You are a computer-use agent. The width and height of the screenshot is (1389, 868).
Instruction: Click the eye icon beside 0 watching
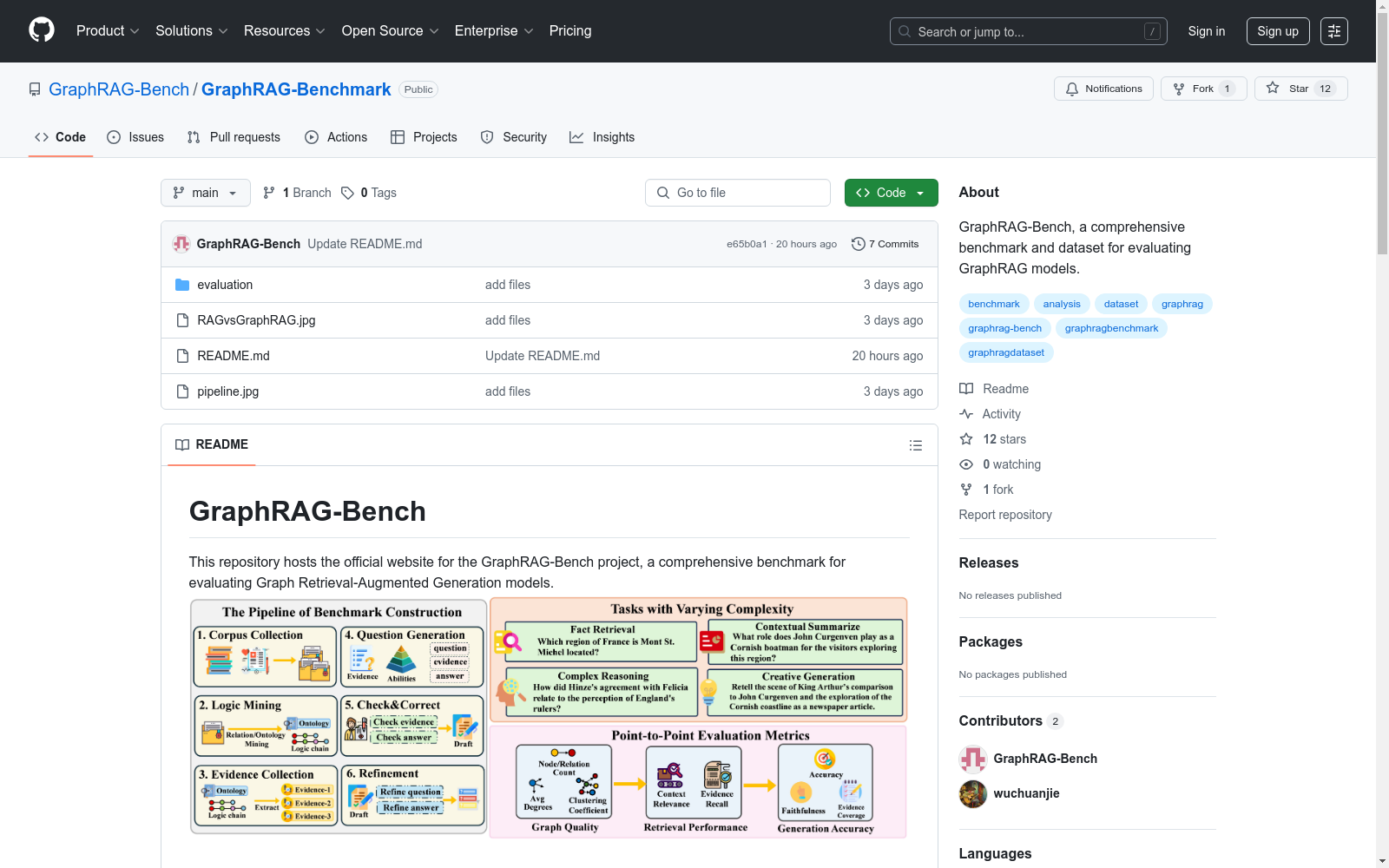(x=966, y=464)
